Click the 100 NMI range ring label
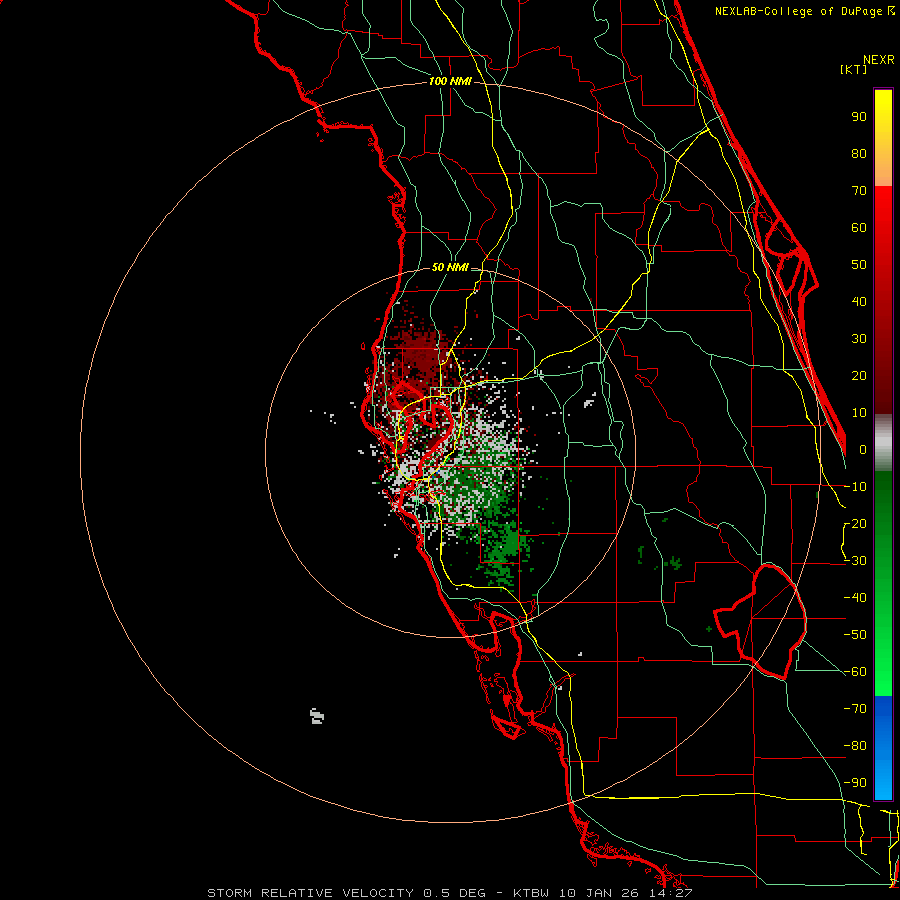The width and height of the screenshot is (900, 900). point(450,81)
